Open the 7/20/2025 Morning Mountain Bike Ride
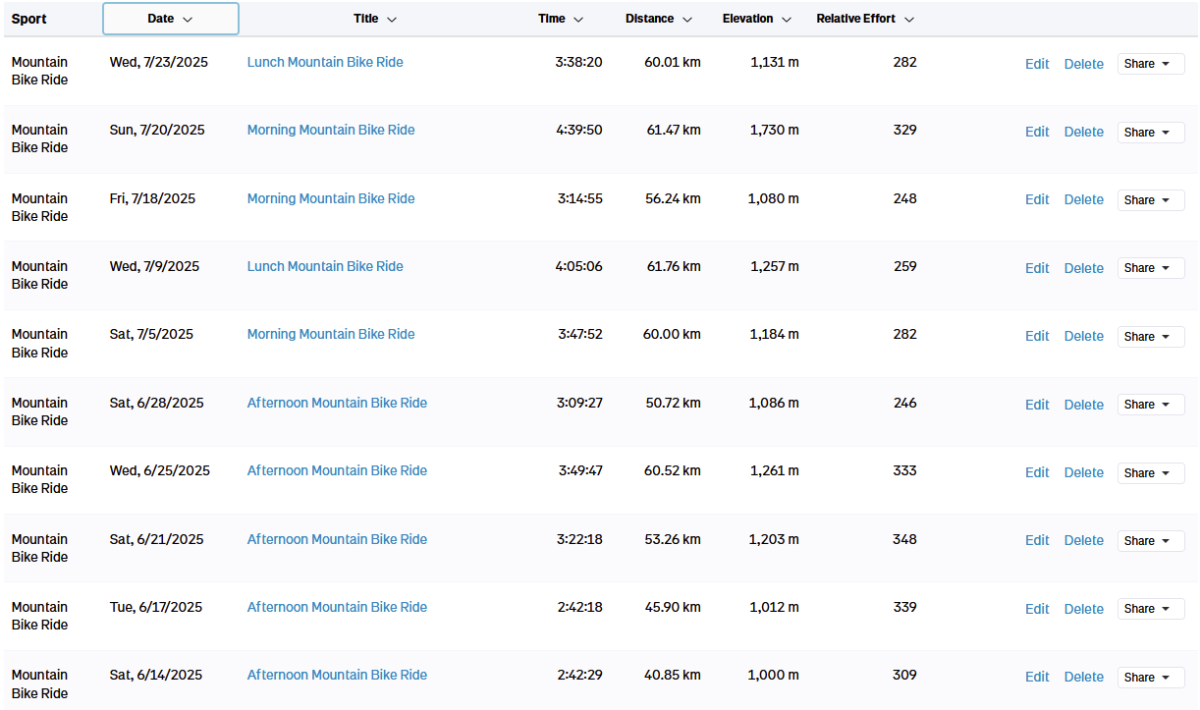This screenshot has height=710, width=1200. 331,130
